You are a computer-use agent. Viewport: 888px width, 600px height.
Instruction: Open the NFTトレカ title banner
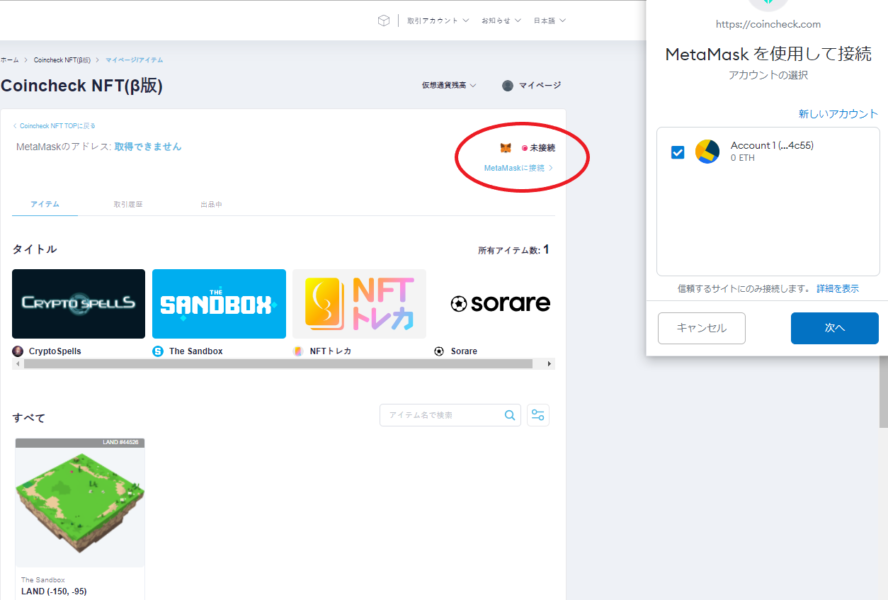pyautogui.click(x=360, y=304)
